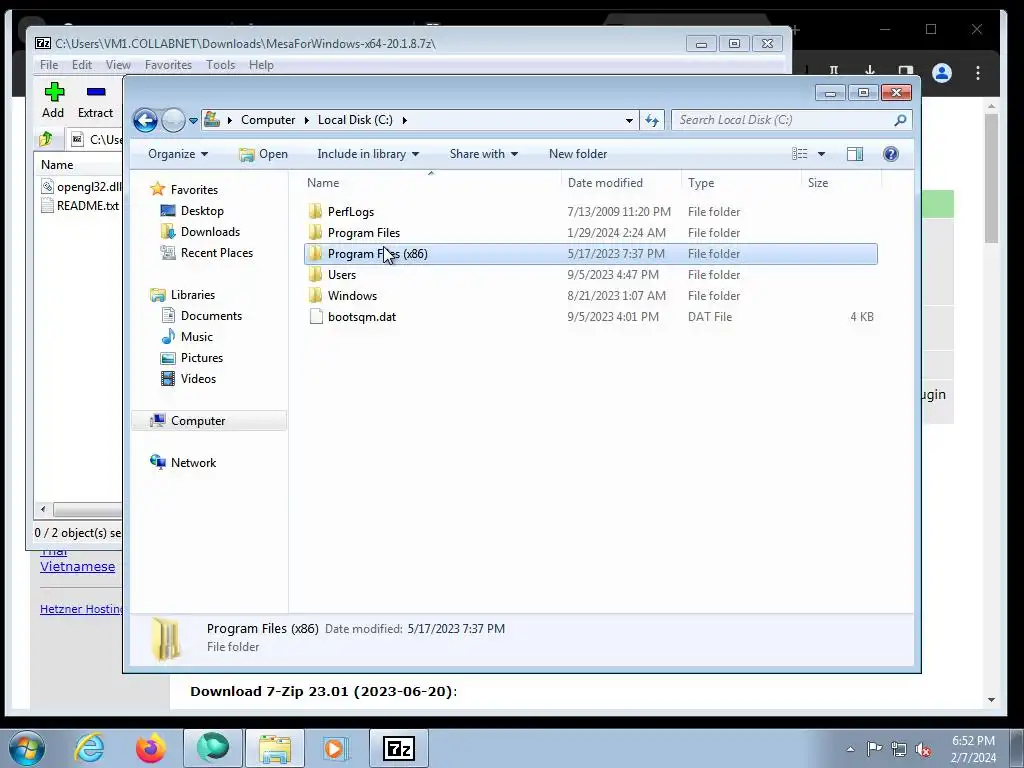Go up one folder in 7-Zip
The image size is (1024, 768).
(x=46, y=139)
